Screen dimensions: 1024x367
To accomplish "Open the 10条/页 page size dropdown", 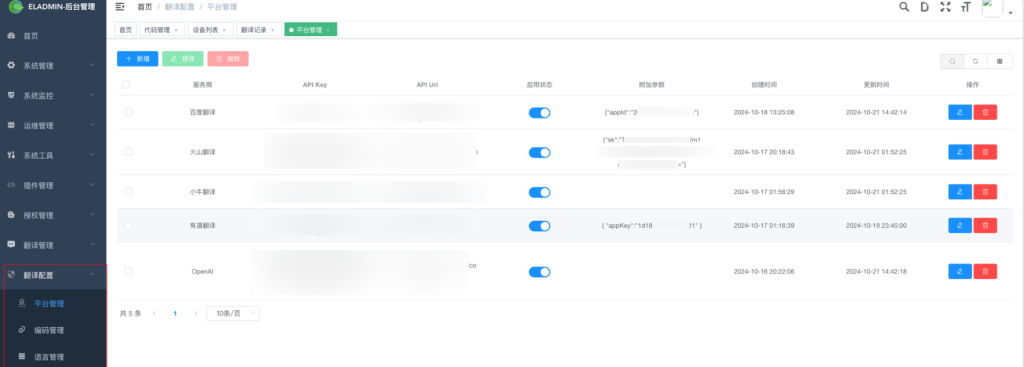I will pos(233,313).
